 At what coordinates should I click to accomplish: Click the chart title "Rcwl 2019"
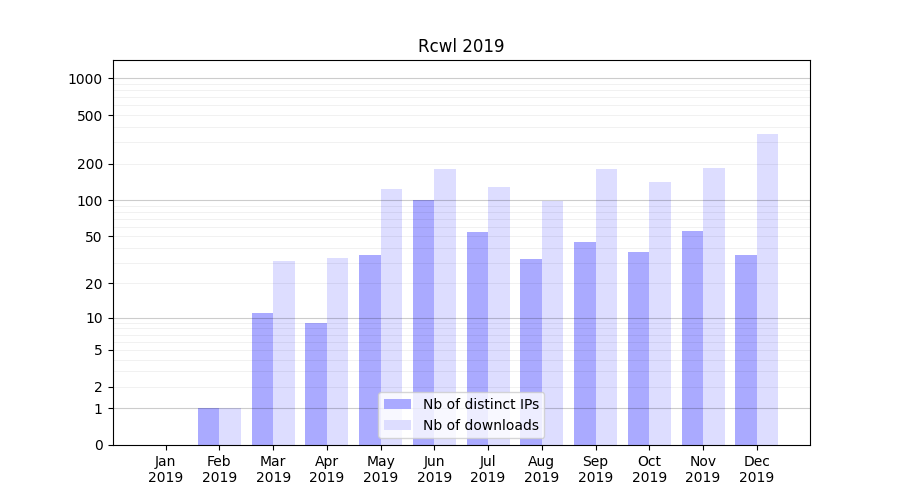(460, 47)
